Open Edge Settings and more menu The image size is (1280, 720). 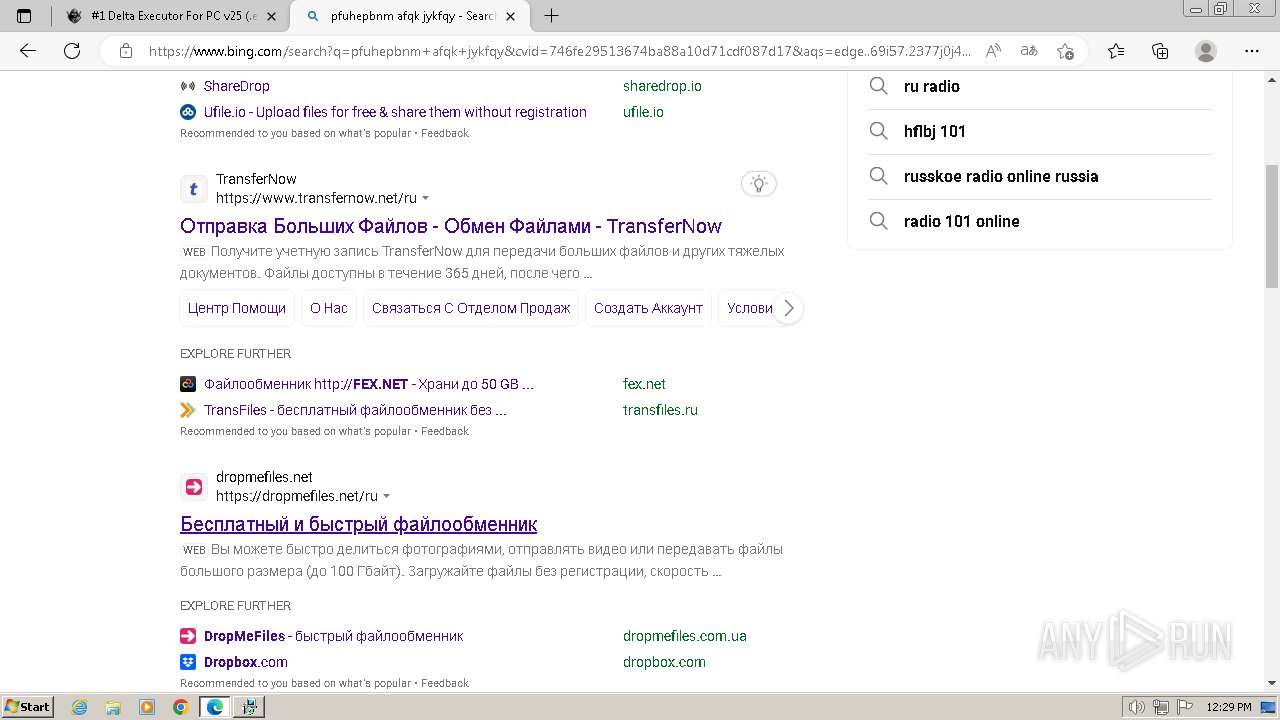1252,51
